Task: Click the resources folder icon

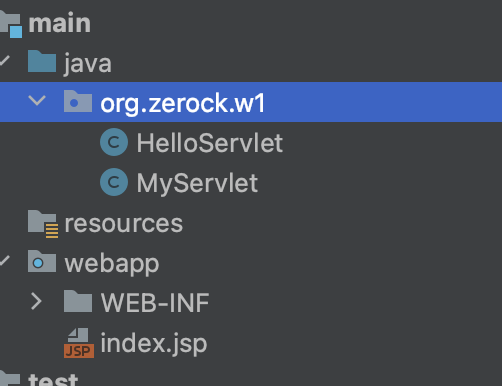Action: (x=43, y=224)
